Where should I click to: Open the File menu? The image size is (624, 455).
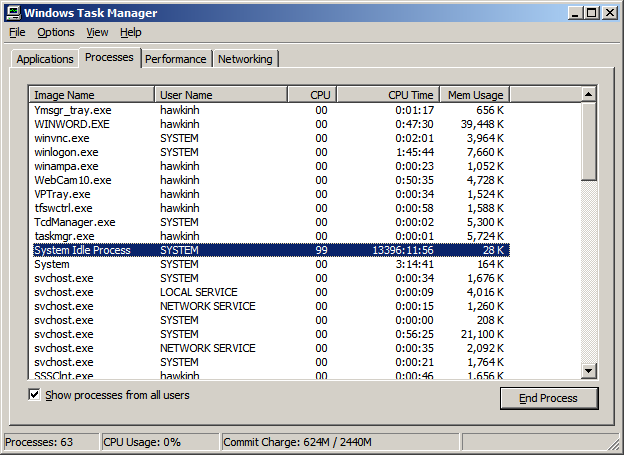click(x=17, y=32)
